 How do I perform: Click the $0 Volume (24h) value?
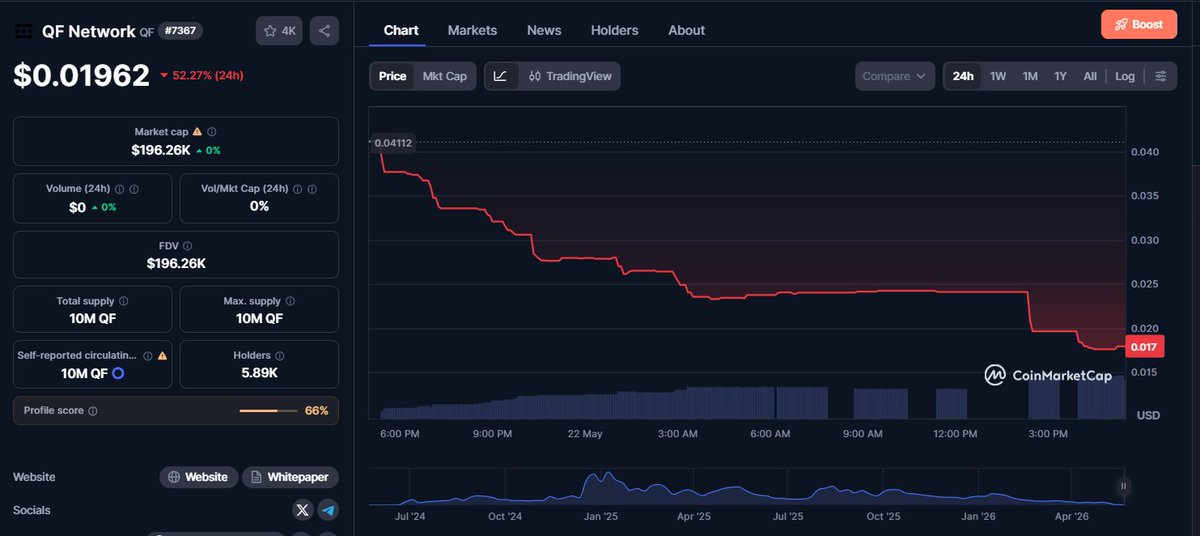click(77, 207)
